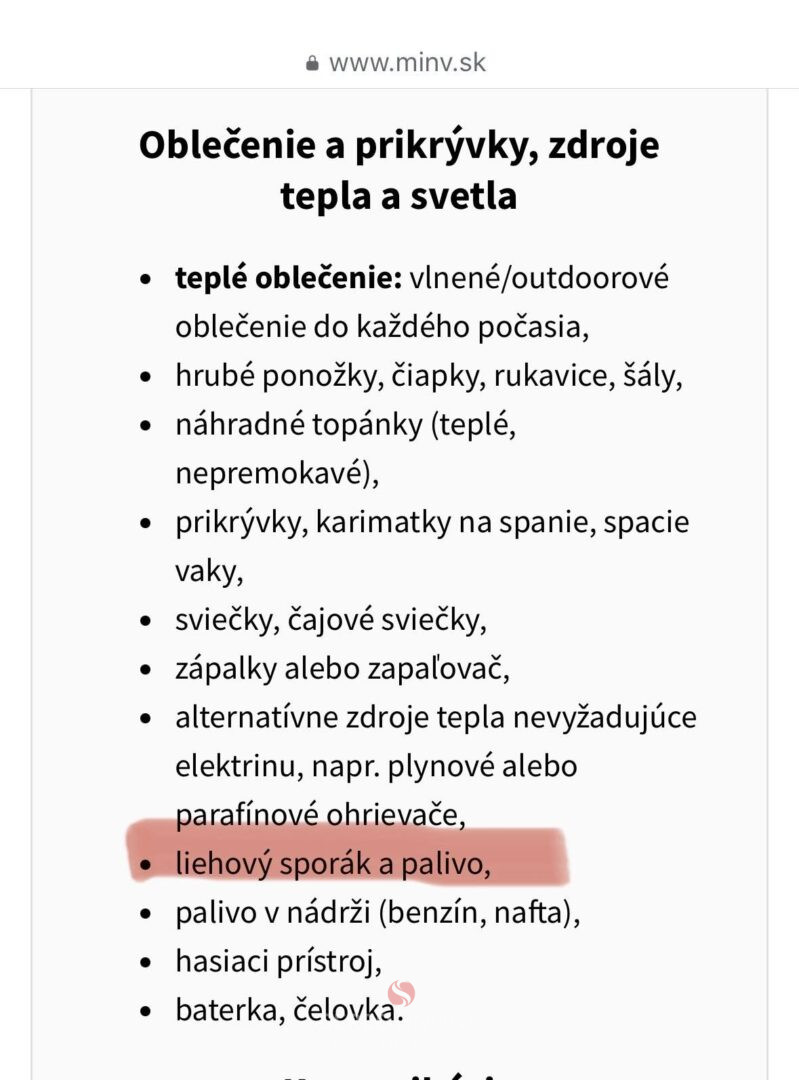Click the bullet point before "hasiaci prístroj"
Viewport: 799px width, 1080px height.
point(148,963)
